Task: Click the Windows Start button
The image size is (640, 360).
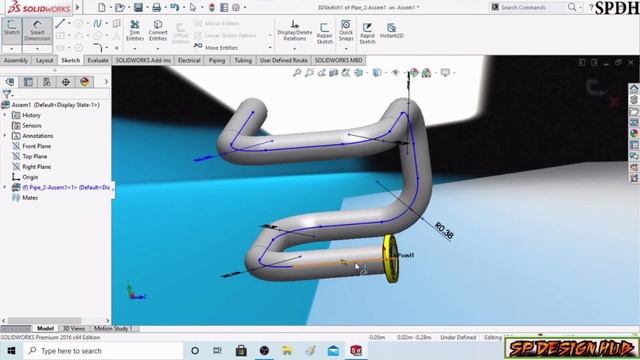Action: (11, 351)
